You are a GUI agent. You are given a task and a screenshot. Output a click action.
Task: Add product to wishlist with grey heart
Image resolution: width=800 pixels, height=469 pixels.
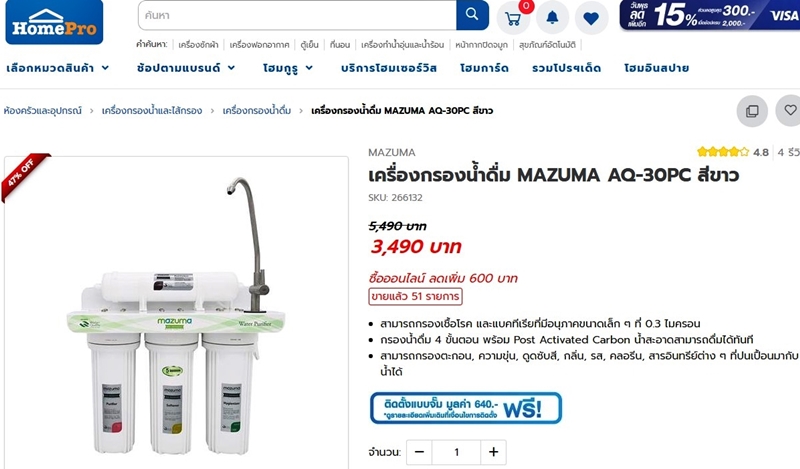tap(789, 110)
